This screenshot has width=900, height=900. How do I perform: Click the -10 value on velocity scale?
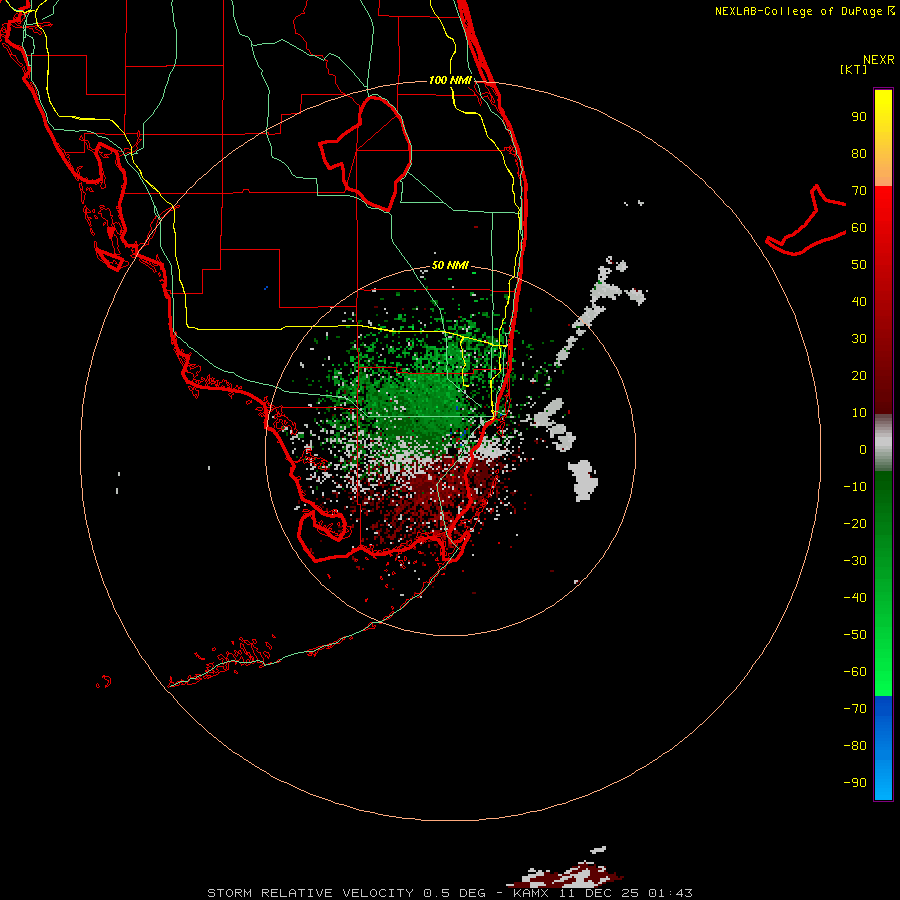tap(855, 487)
